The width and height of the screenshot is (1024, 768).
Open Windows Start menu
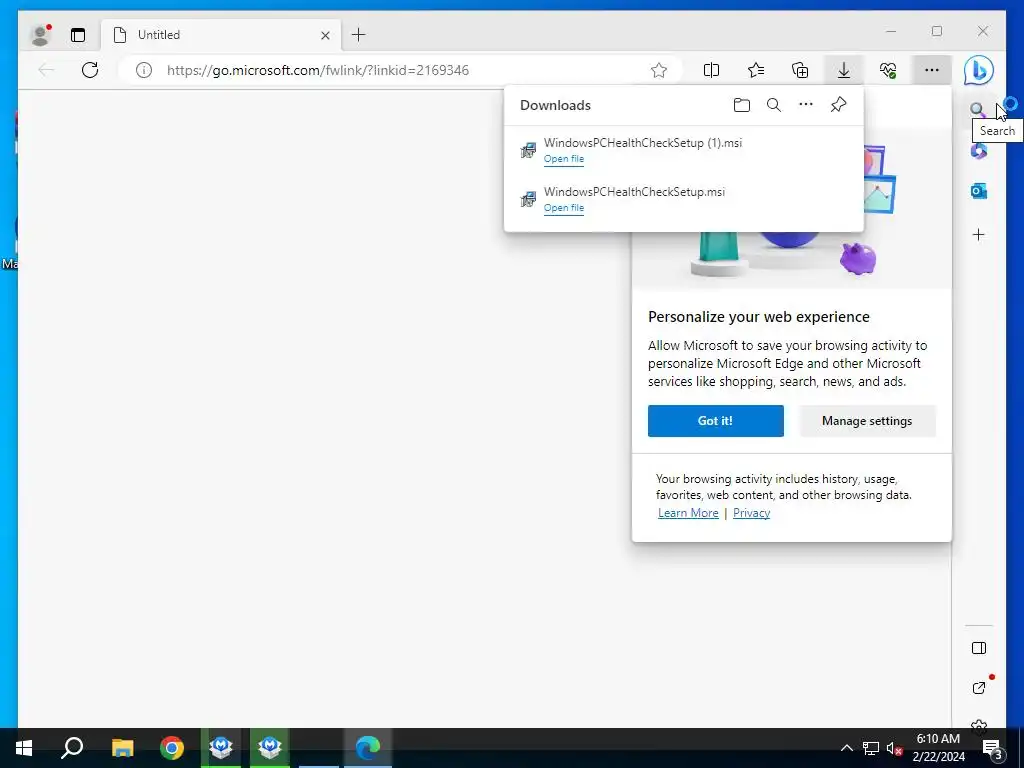point(24,748)
